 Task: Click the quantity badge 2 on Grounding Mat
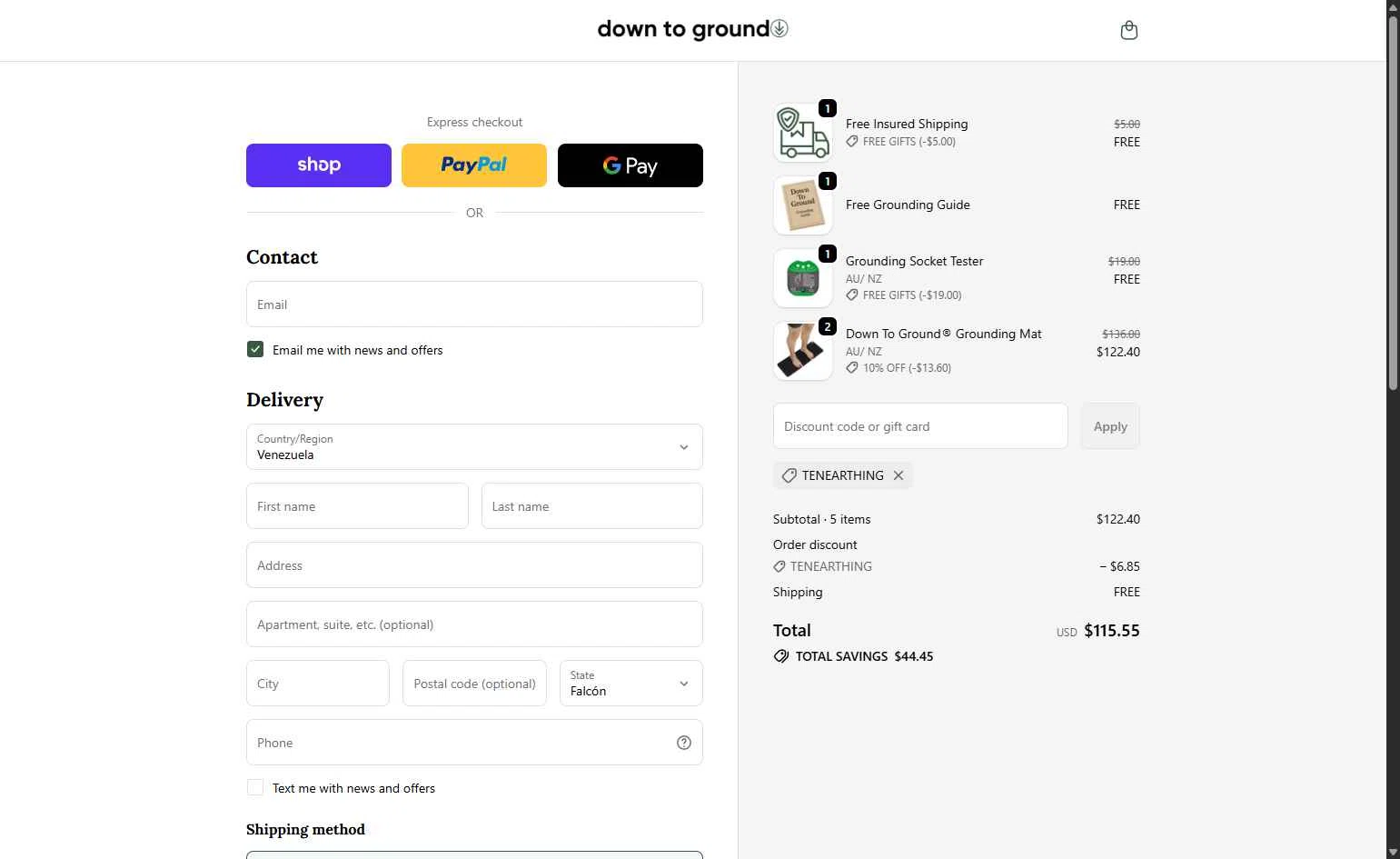coord(828,326)
